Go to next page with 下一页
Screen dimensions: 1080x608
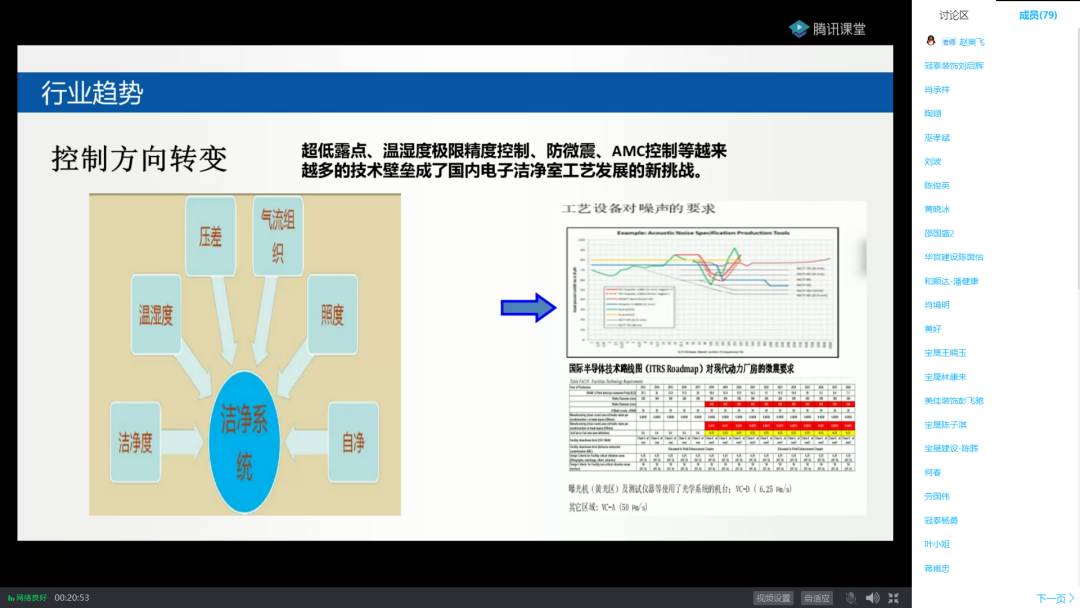click(1055, 598)
